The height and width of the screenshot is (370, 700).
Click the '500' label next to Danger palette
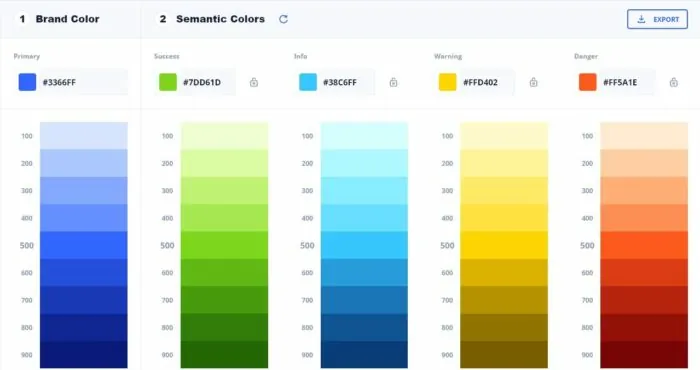click(587, 245)
